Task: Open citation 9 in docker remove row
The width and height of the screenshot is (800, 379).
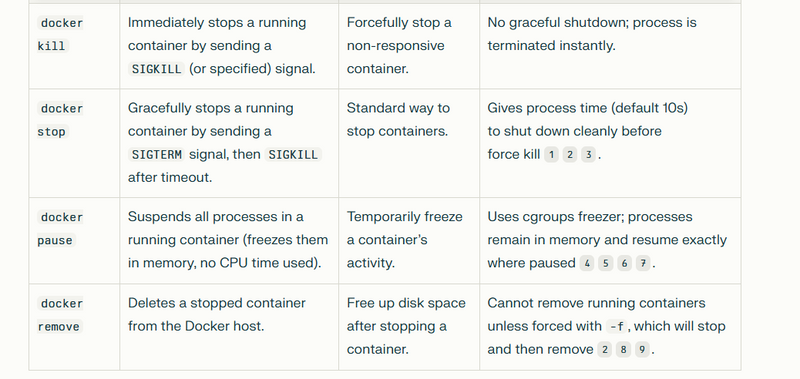Action: pyautogui.click(x=642, y=350)
